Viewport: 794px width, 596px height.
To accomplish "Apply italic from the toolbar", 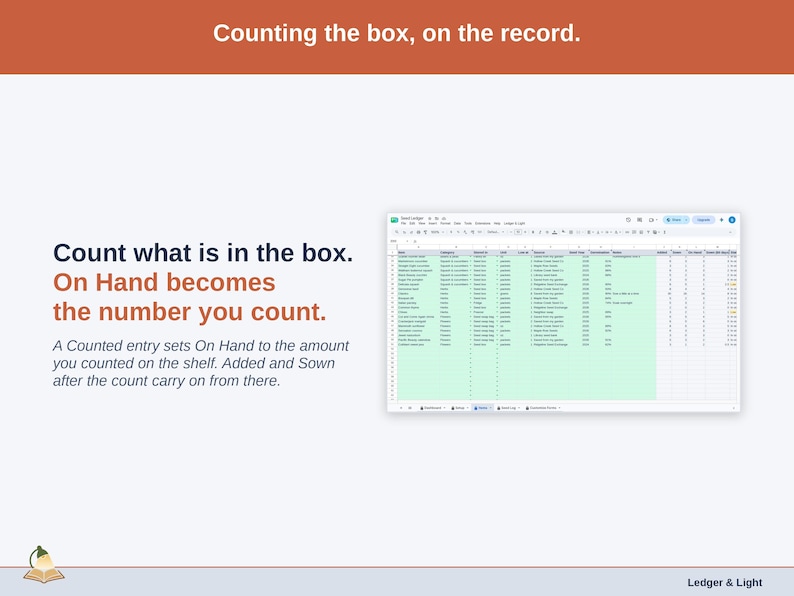I will tap(540, 232).
